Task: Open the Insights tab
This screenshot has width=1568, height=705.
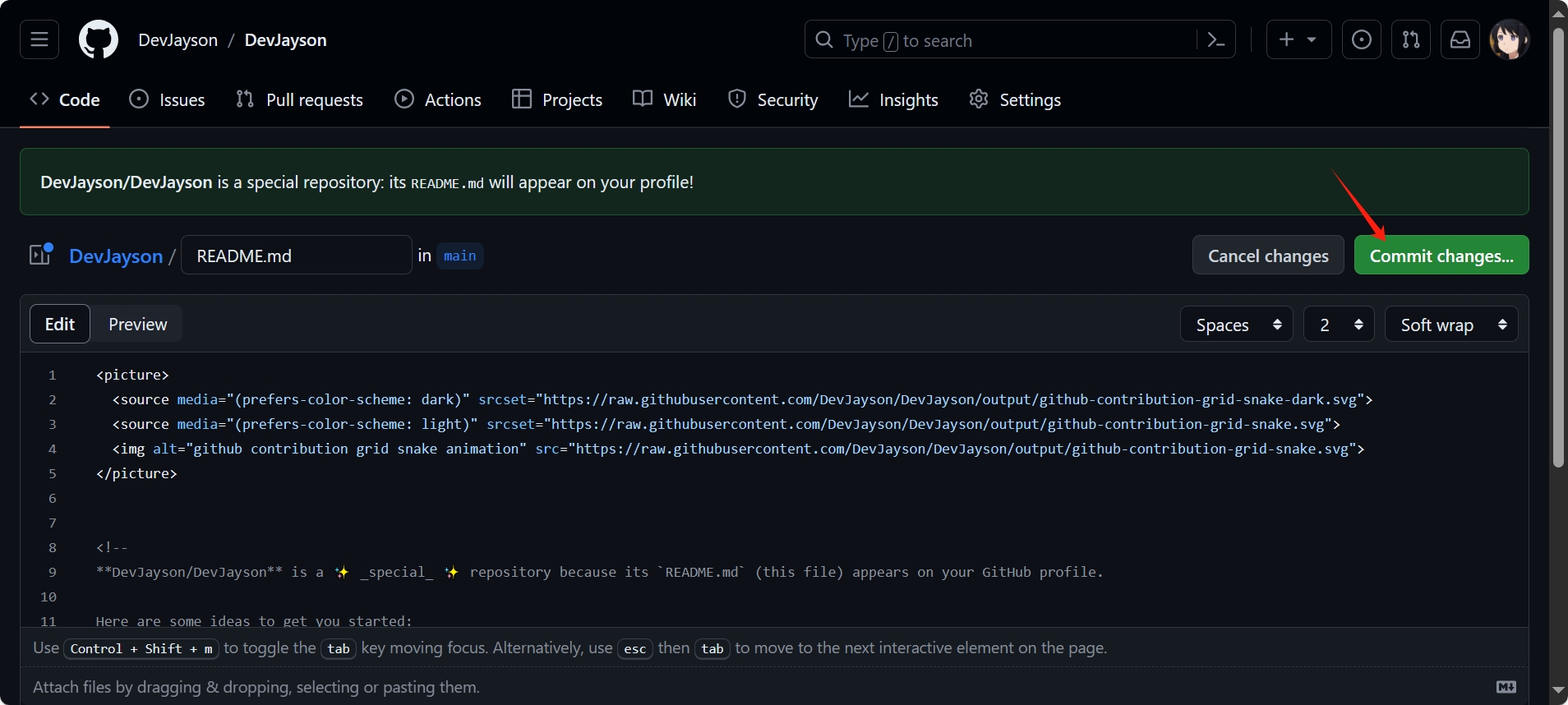Action: 893,99
